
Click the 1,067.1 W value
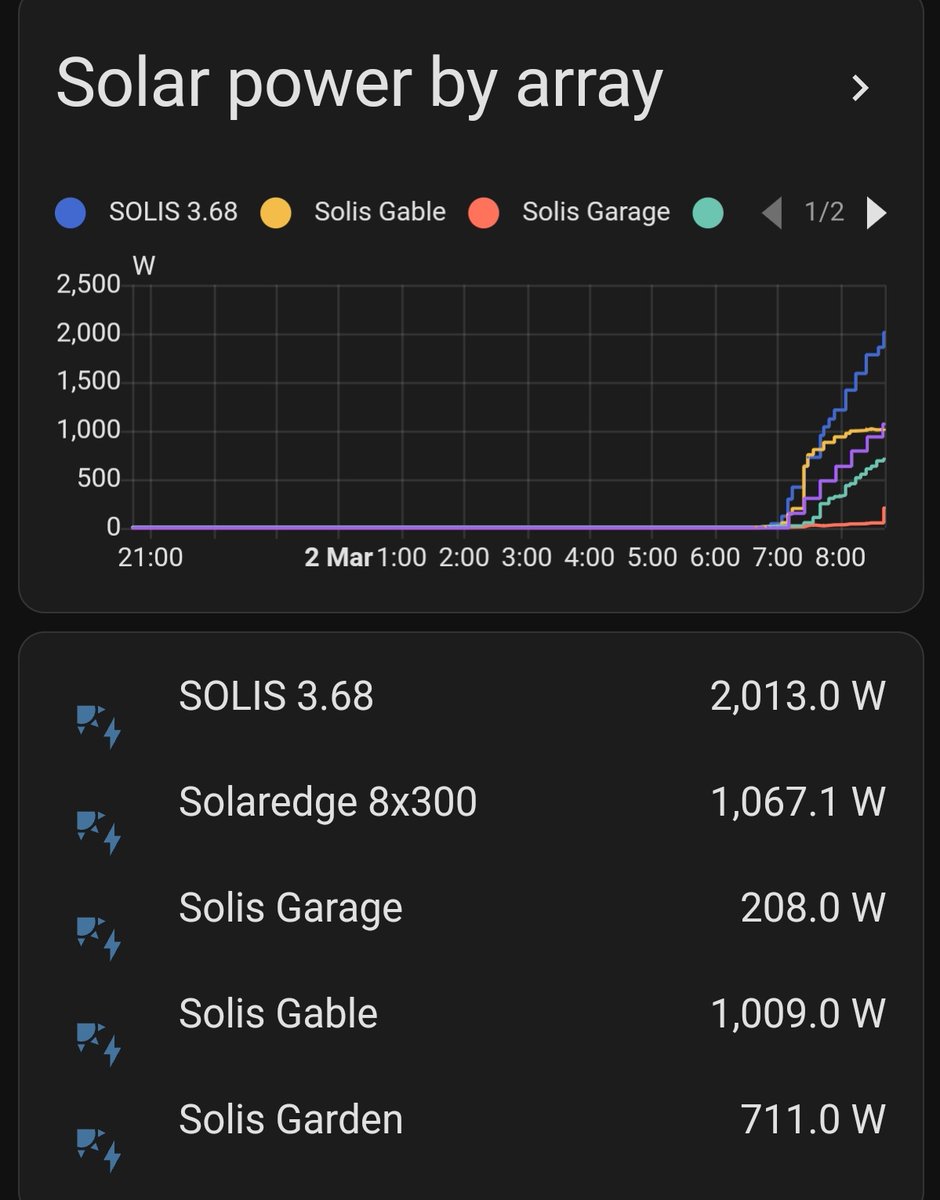coord(798,802)
